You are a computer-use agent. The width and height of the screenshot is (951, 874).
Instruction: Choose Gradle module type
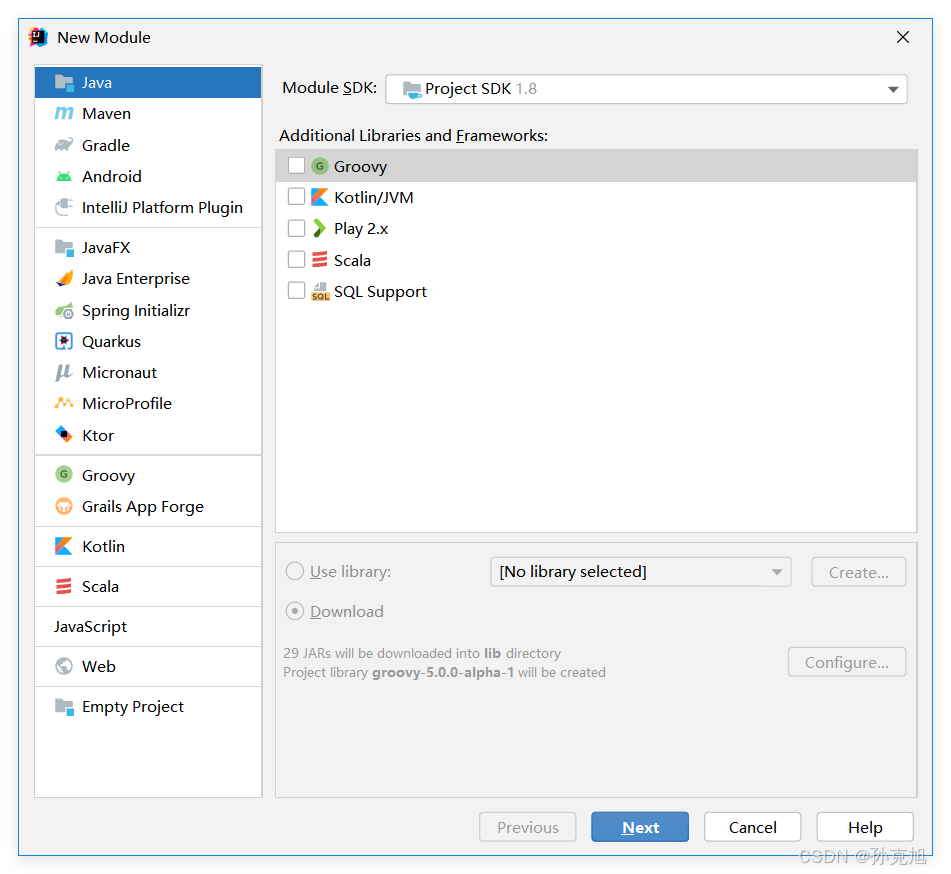click(148, 145)
